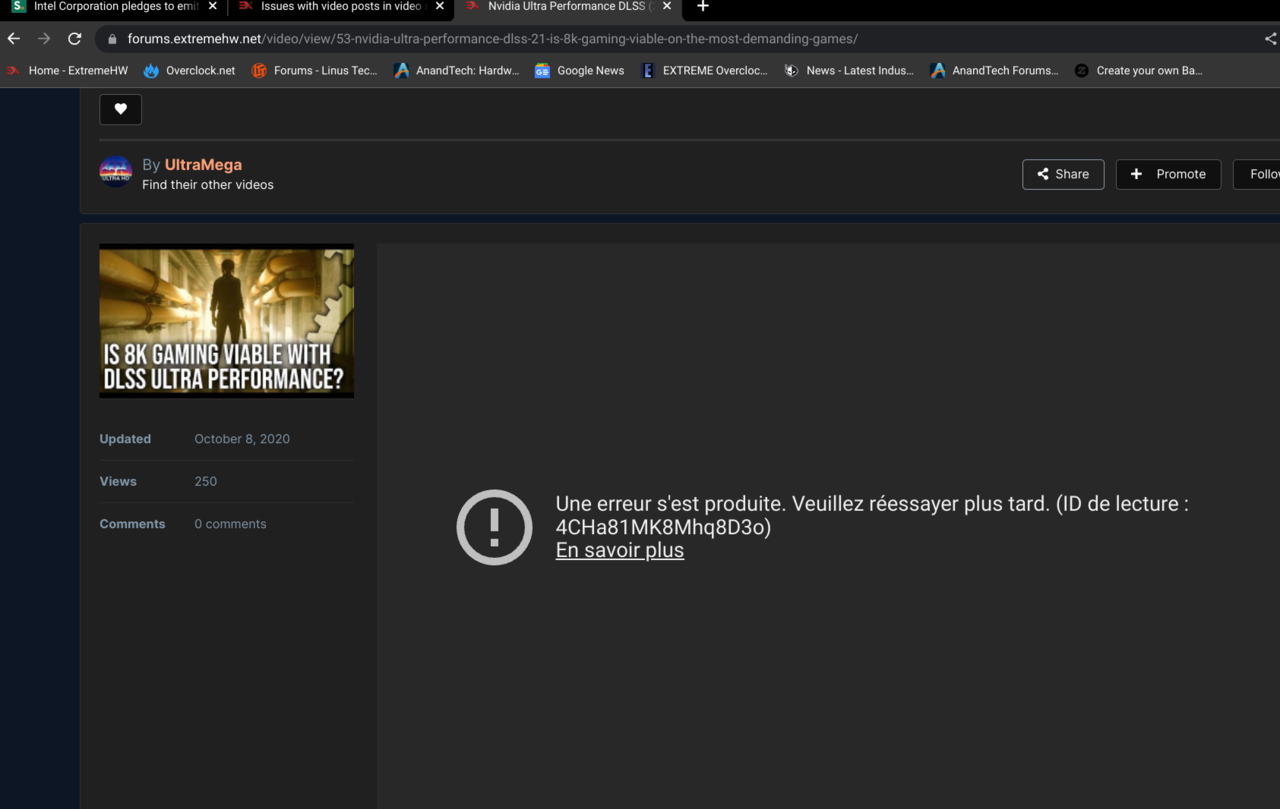
Task: Open the En savoir plus error link
Action: (x=619, y=550)
